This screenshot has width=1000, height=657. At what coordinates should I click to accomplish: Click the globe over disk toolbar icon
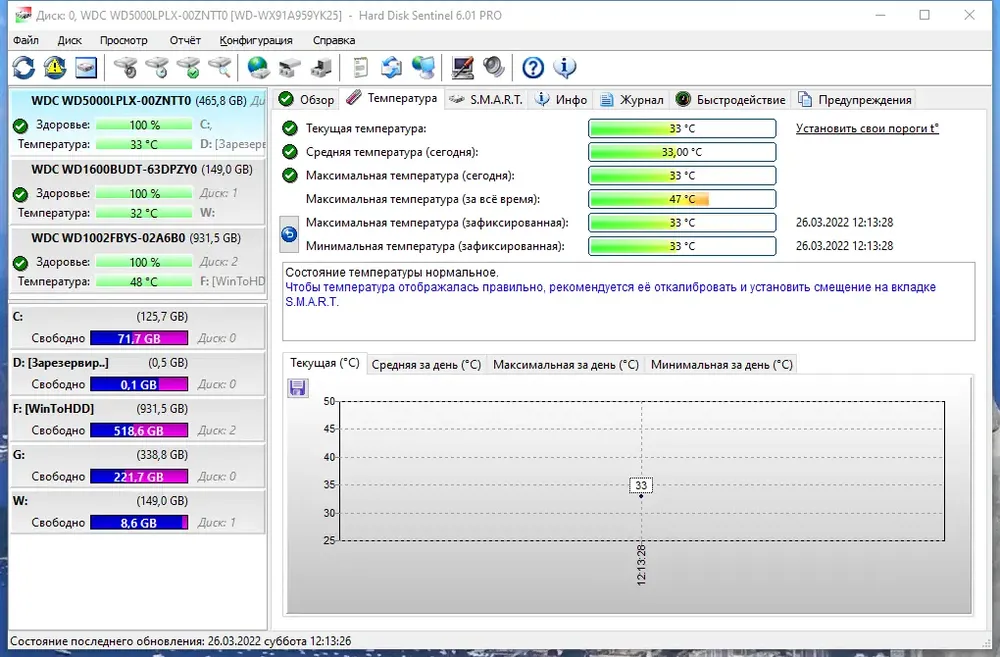pos(258,67)
